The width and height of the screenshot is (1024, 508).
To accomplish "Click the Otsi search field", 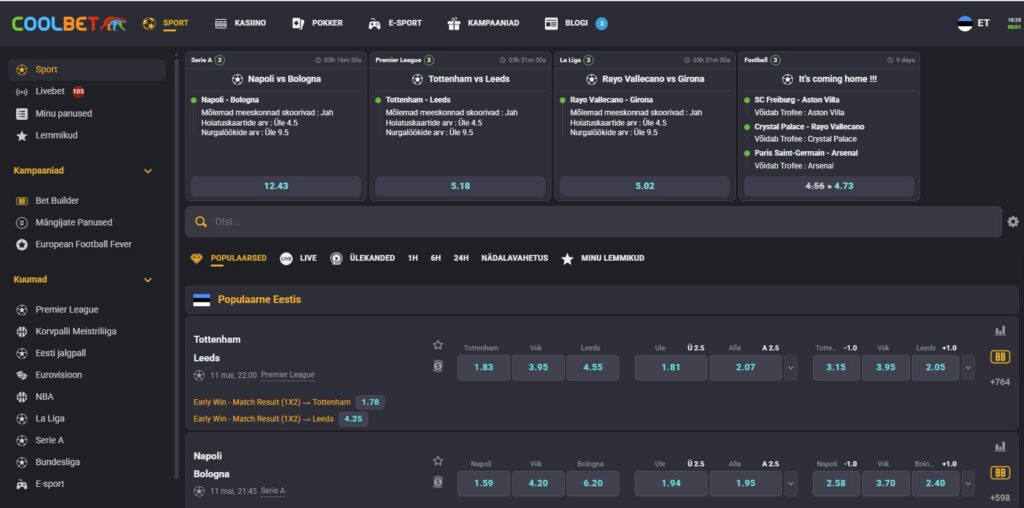I will [x=593, y=222].
